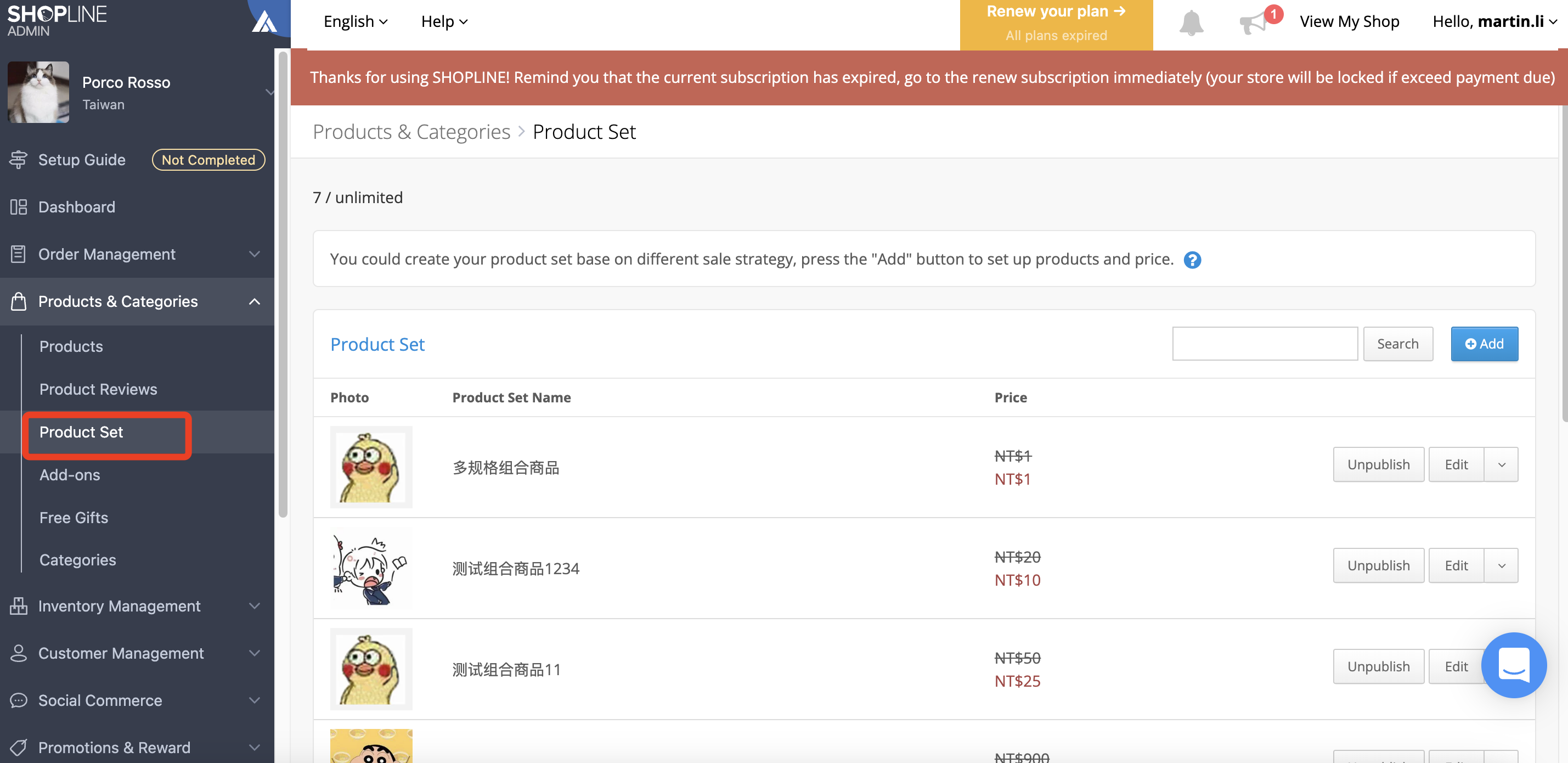Edit 测试组合商品11 product set
The width and height of the screenshot is (1568, 763).
click(1456, 667)
